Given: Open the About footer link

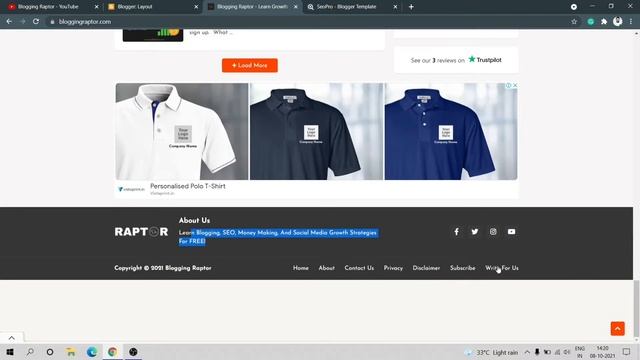Looking at the screenshot, I should [327, 268].
